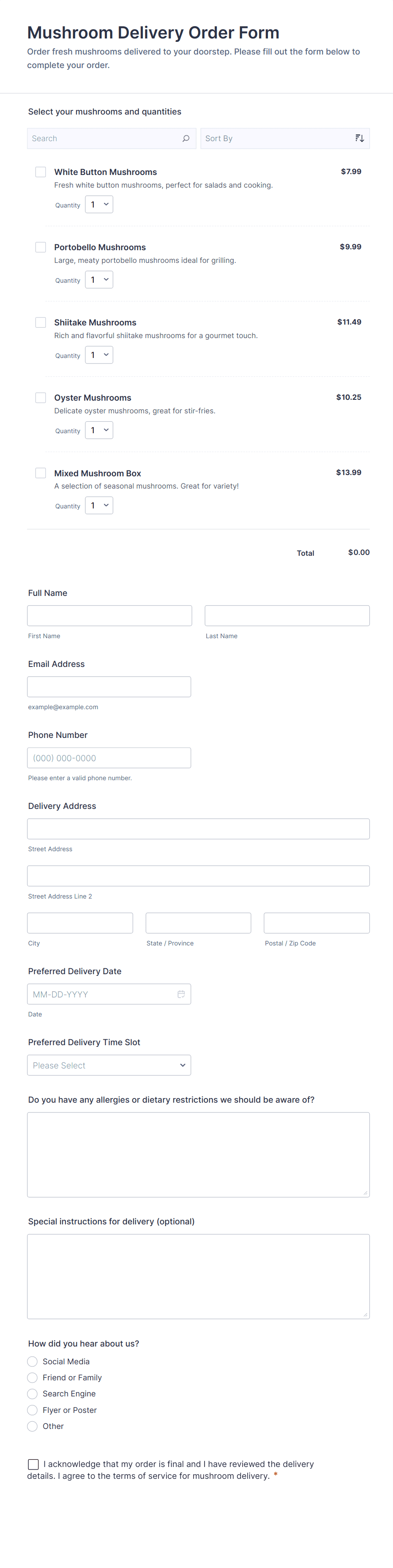
Task: Check the White Button Mushrooms box
Action: (x=41, y=172)
